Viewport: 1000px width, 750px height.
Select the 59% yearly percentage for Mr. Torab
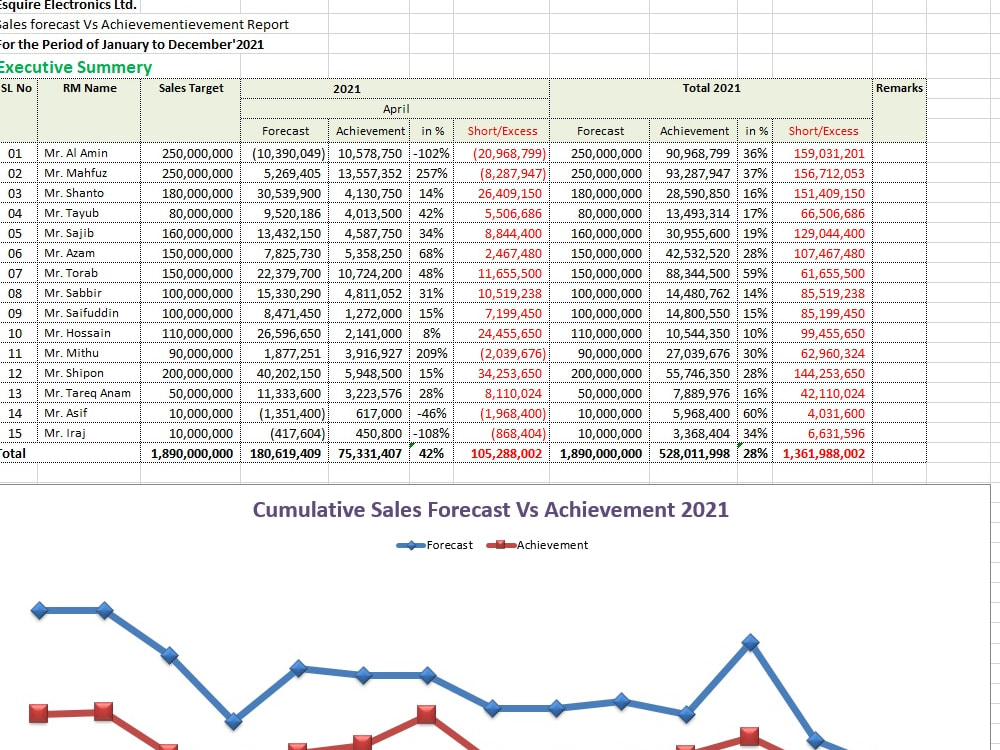click(x=755, y=273)
